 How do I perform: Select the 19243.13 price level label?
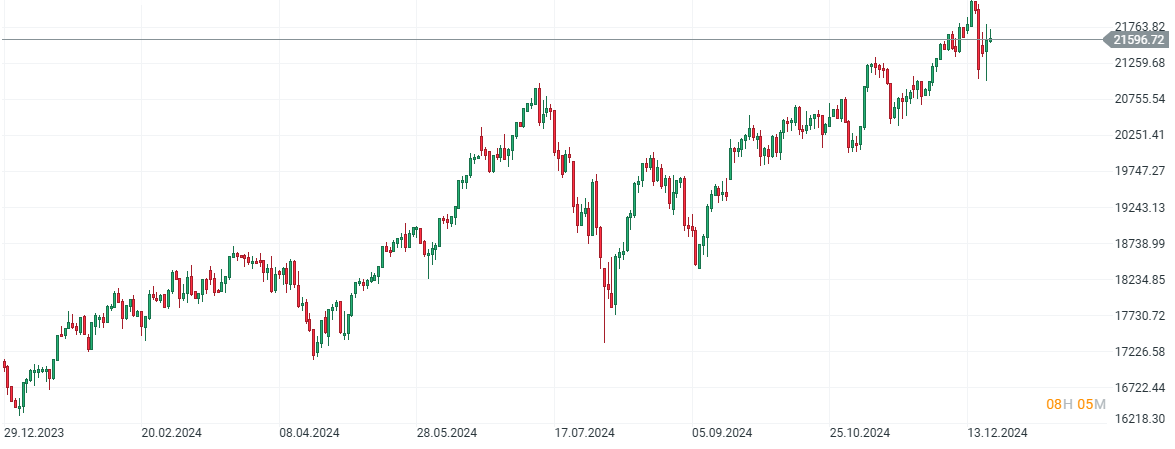point(1138,208)
